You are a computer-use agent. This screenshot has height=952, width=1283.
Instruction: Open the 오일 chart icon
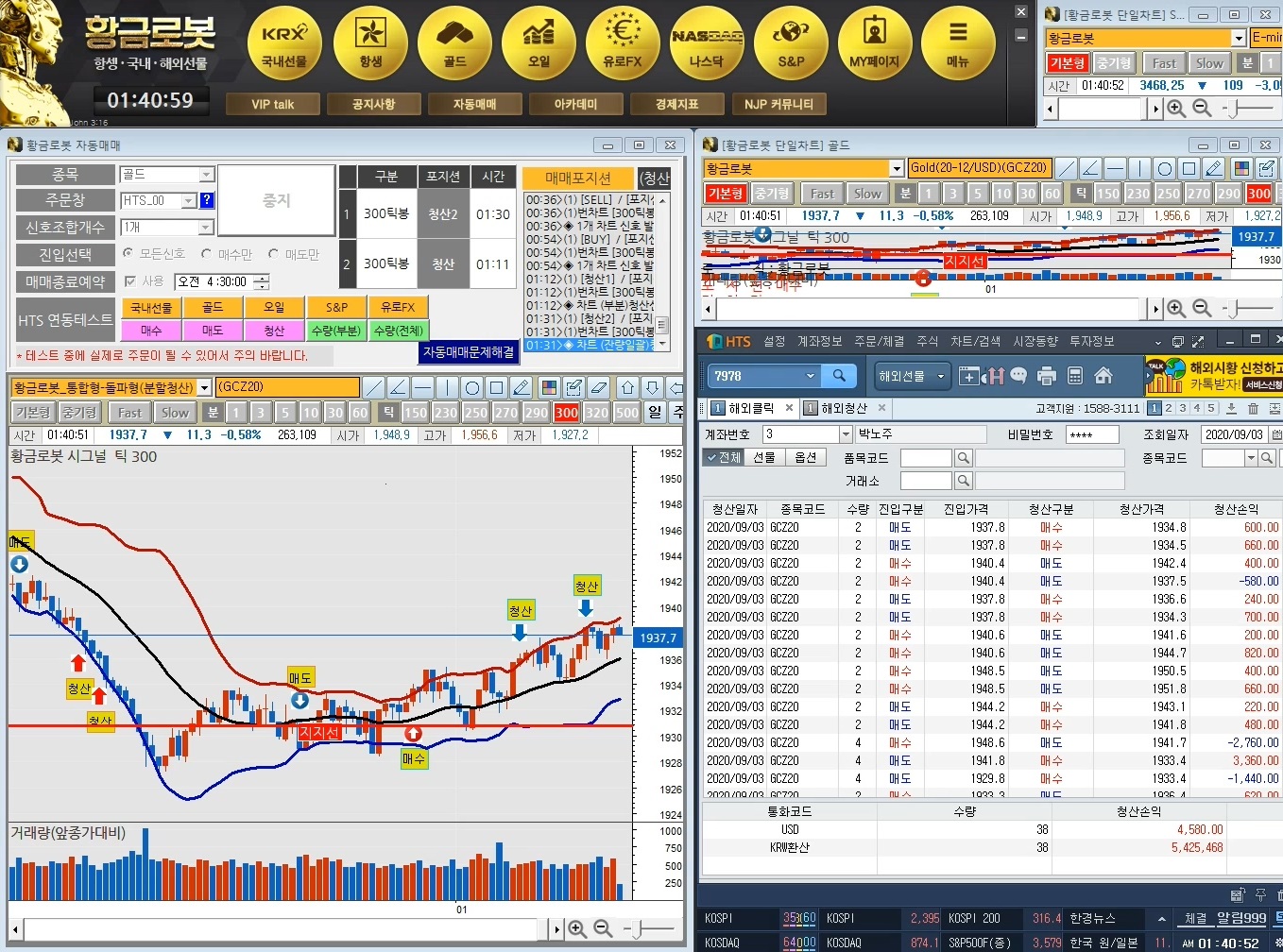click(x=539, y=44)
